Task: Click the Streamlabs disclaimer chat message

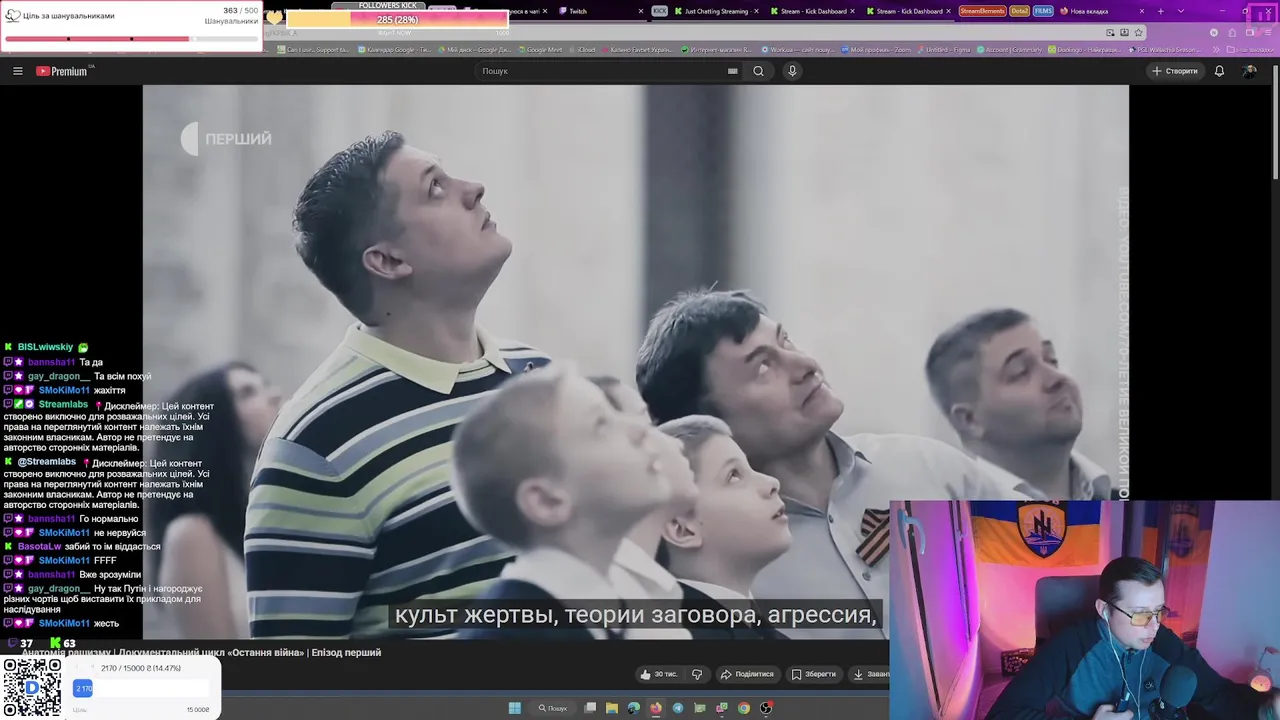Action: (108, 426)
